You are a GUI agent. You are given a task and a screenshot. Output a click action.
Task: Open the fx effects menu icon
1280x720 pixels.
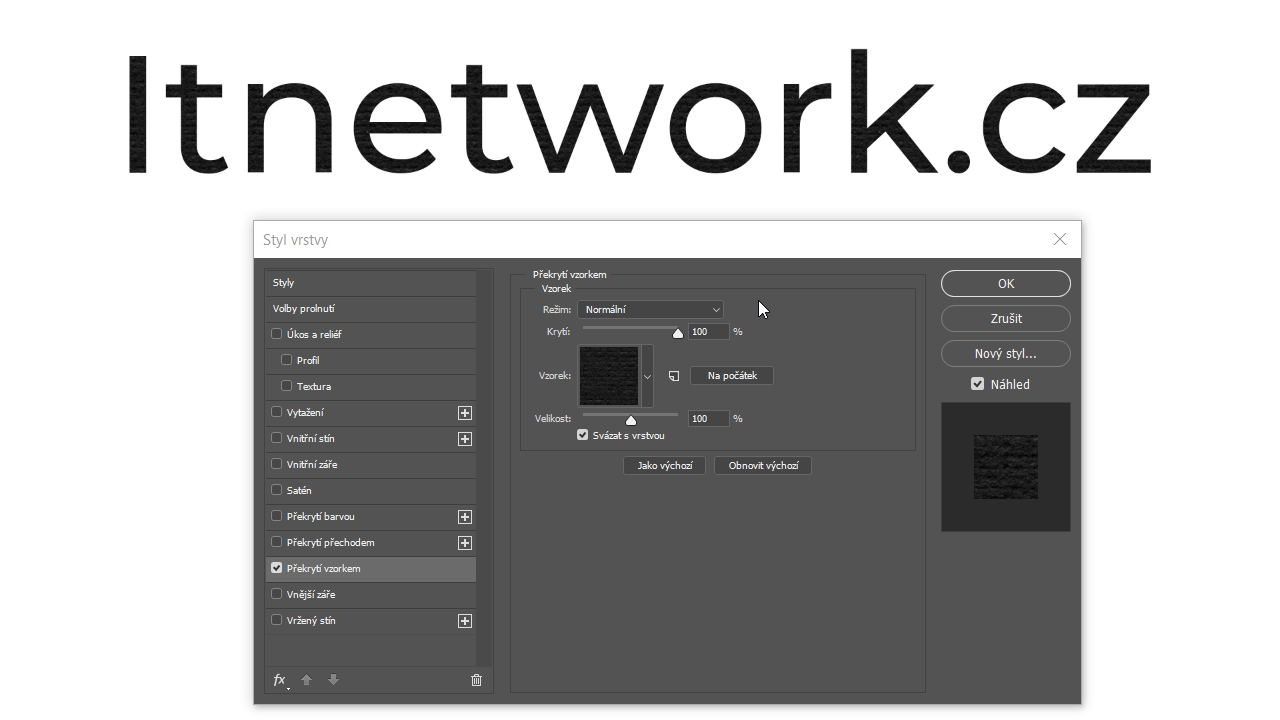[280, 680]
